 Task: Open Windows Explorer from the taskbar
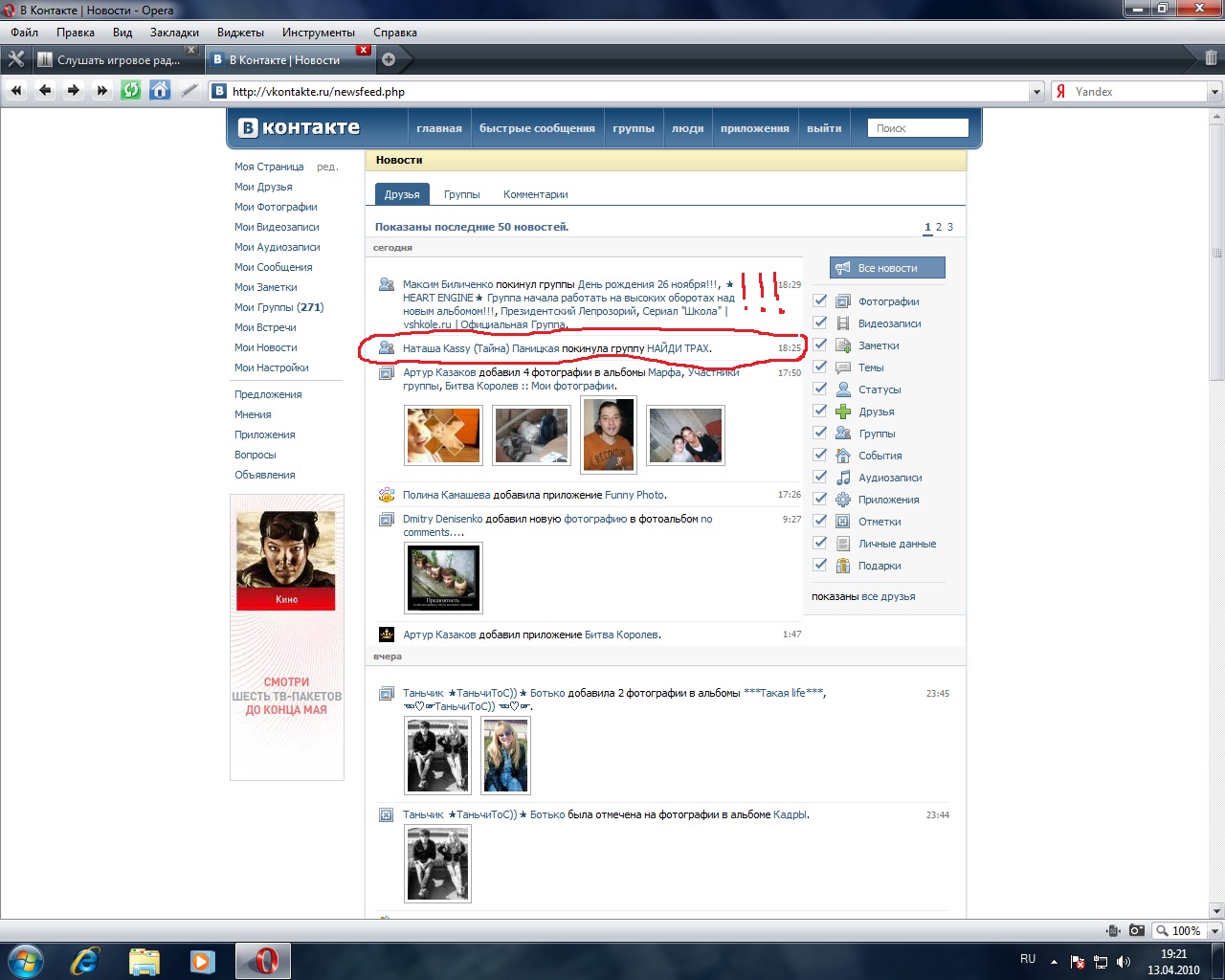(x=145, y=960)
